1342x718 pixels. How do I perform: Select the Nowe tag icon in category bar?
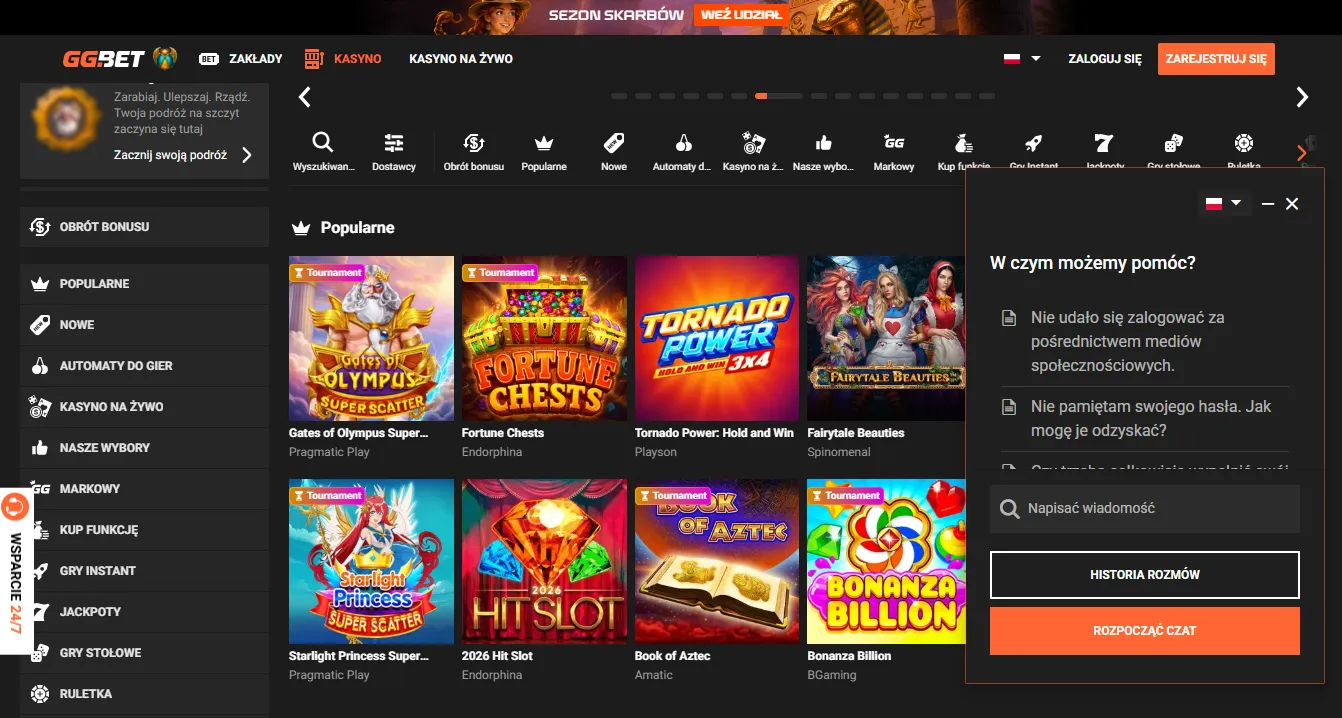pyautogui.click(x=614, y=142)
